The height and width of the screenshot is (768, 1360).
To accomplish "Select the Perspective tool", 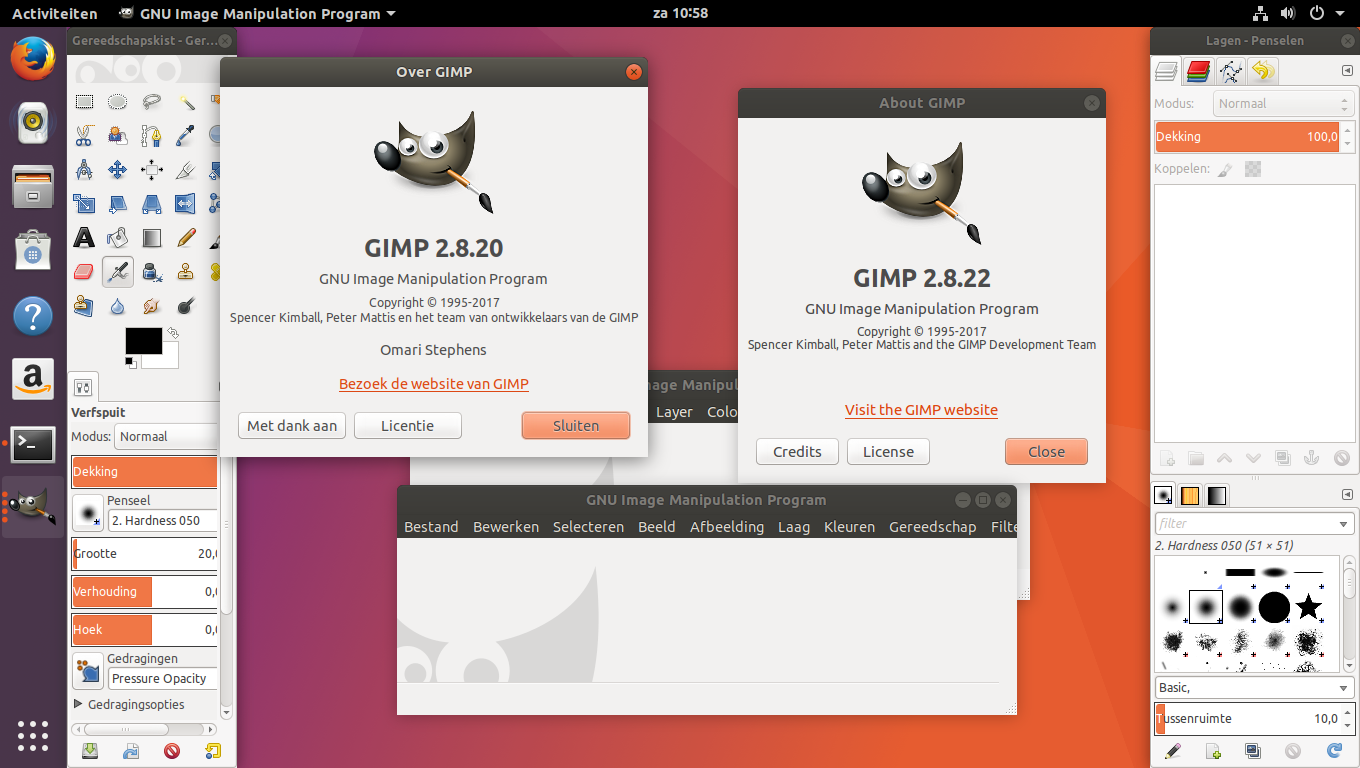I will pos(152,203).
